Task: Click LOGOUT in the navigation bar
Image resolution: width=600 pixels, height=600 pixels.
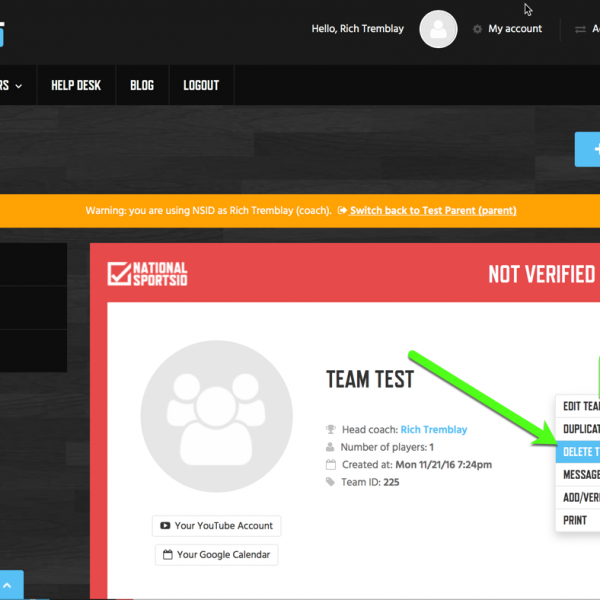Action: click(201, 85)
